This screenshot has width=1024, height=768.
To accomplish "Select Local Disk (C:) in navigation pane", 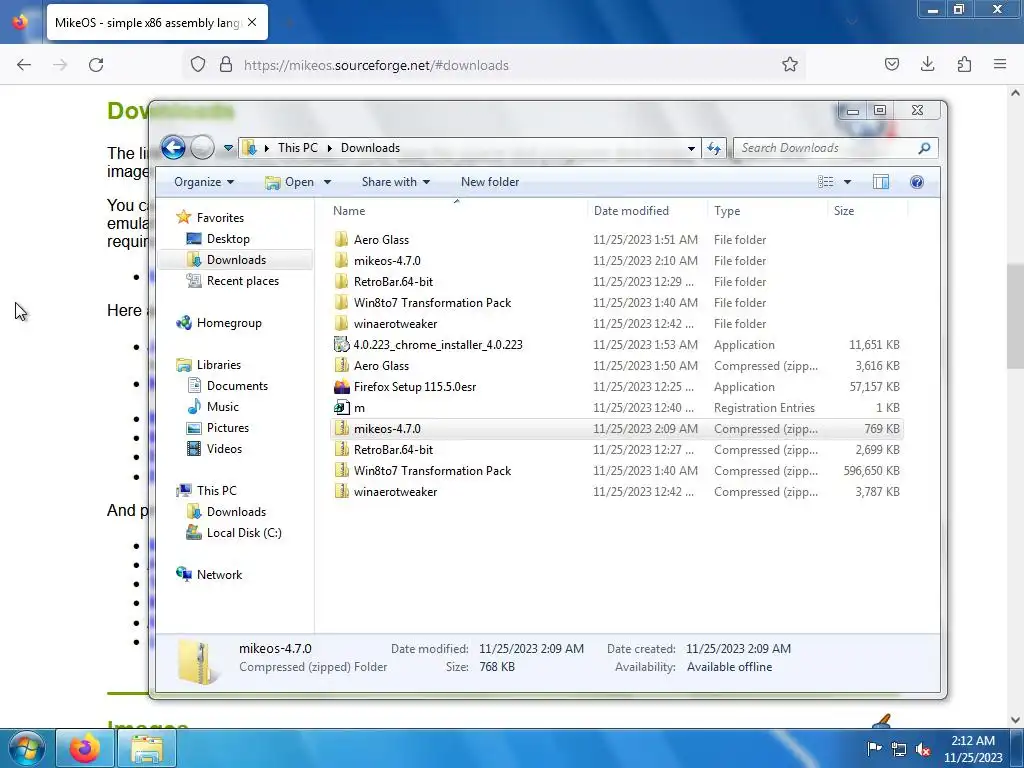I will [x=244, y=533].
